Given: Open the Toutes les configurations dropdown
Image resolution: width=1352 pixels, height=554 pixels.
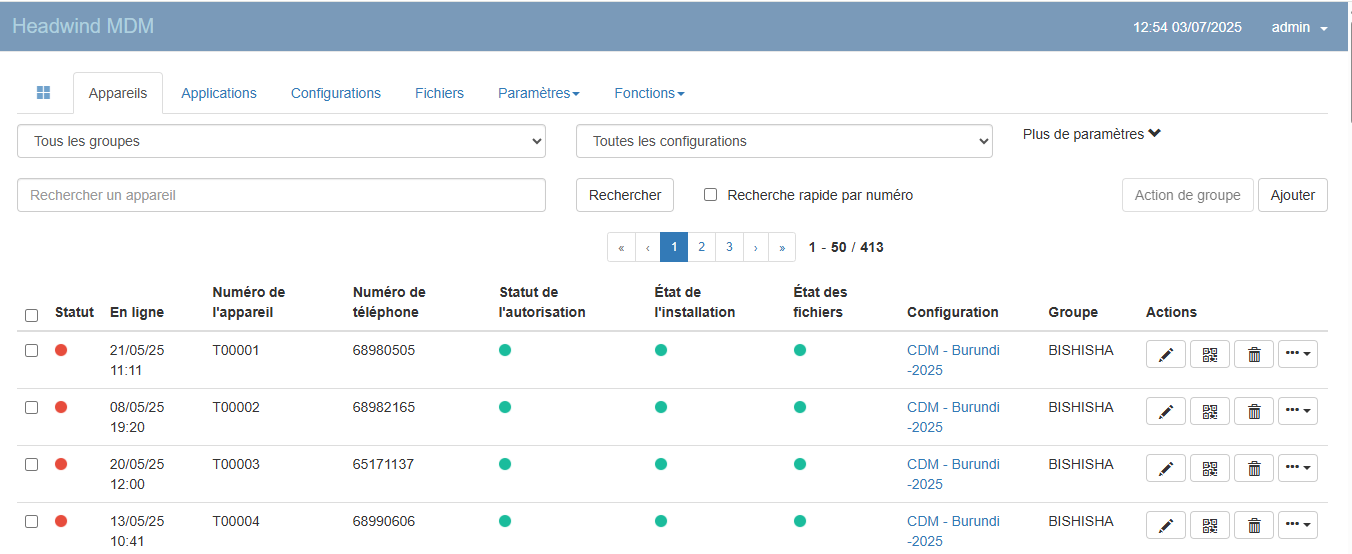Looking at the screenshot, I should (784, 141).
